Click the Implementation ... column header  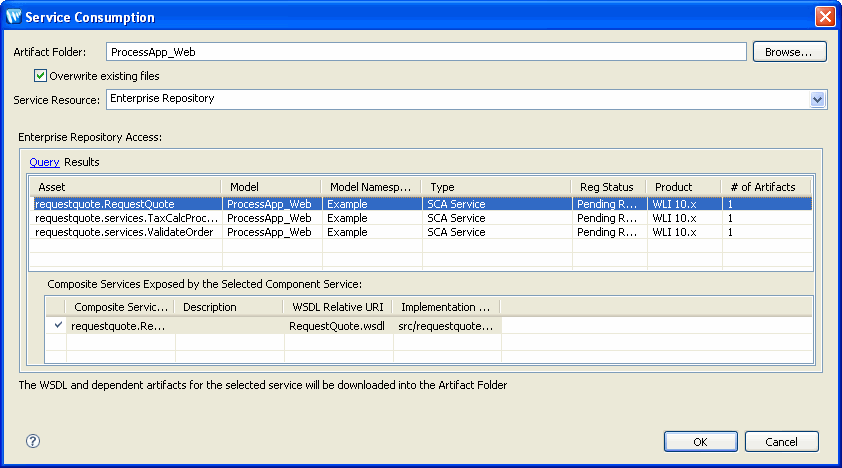tap(447, 307)
